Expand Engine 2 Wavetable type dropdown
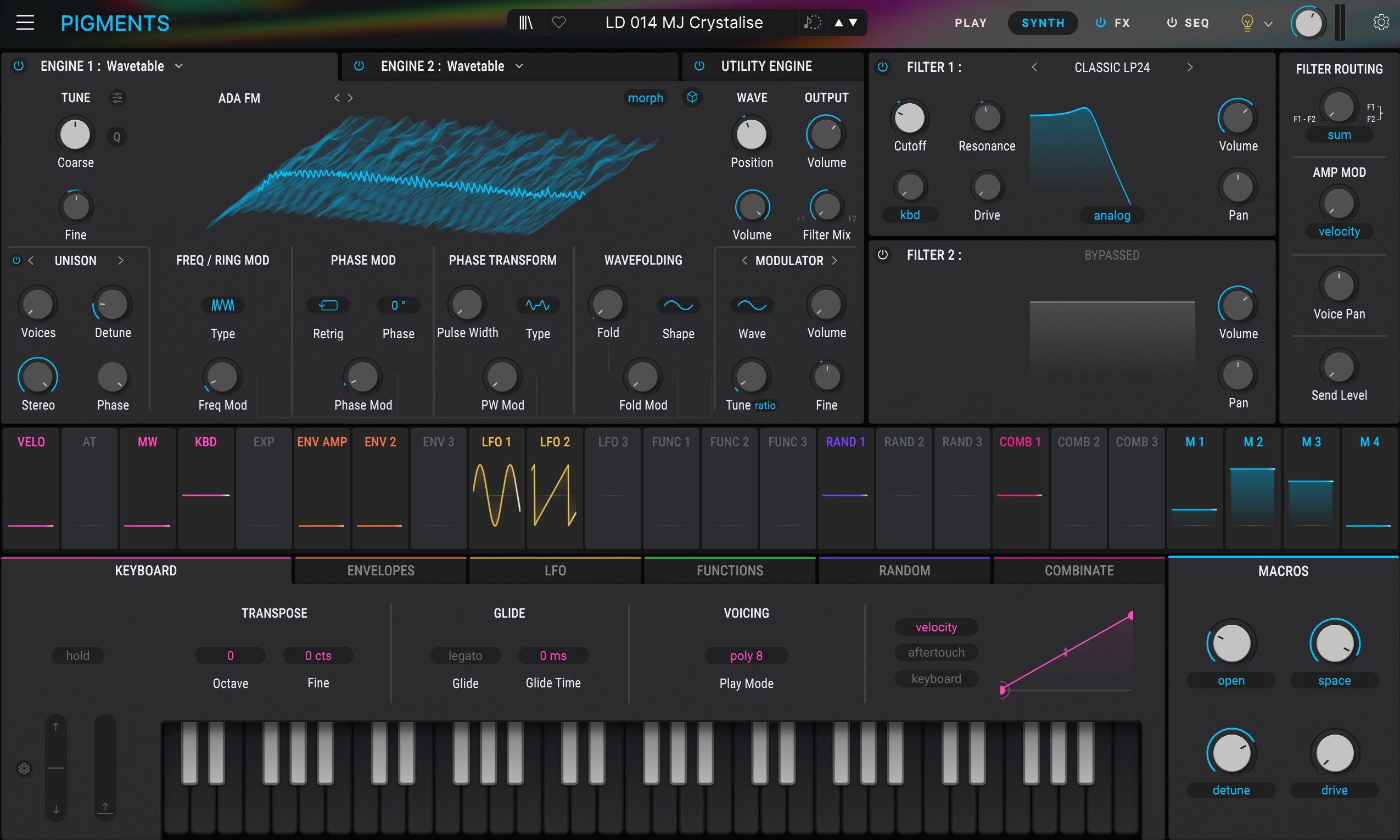 click(519, 66)
